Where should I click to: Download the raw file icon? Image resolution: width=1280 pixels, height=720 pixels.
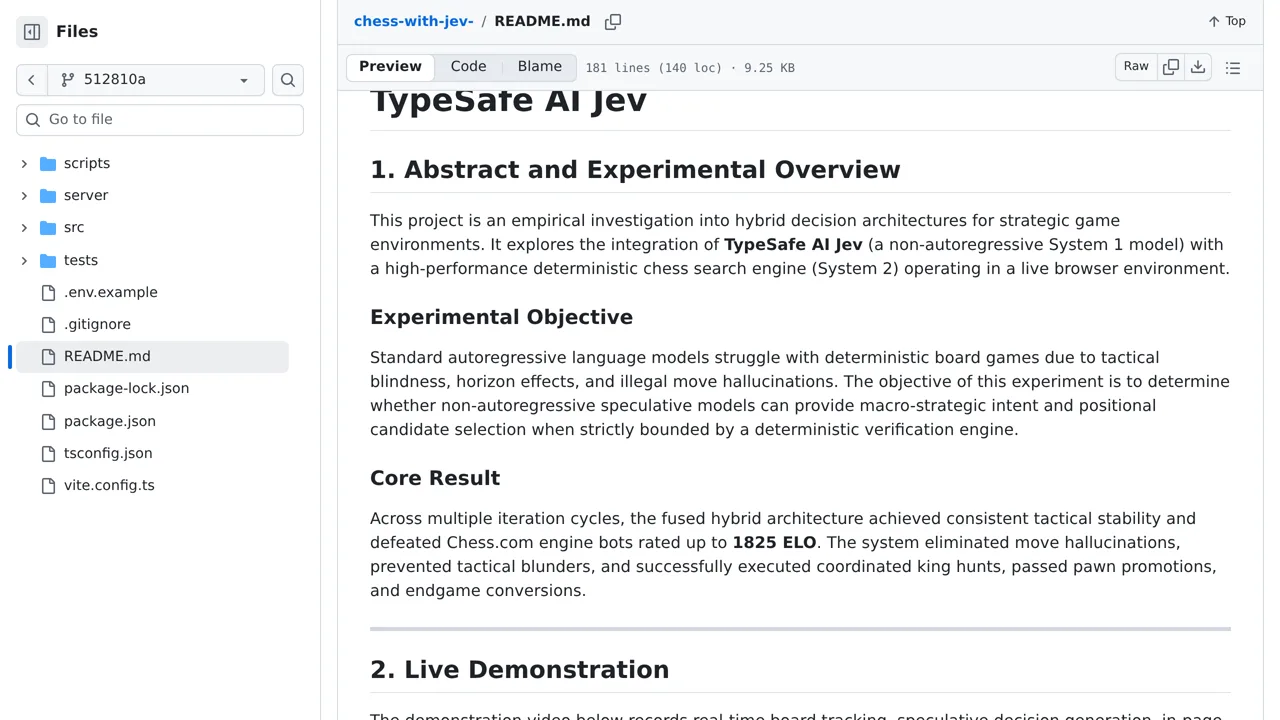point(1198,67)
